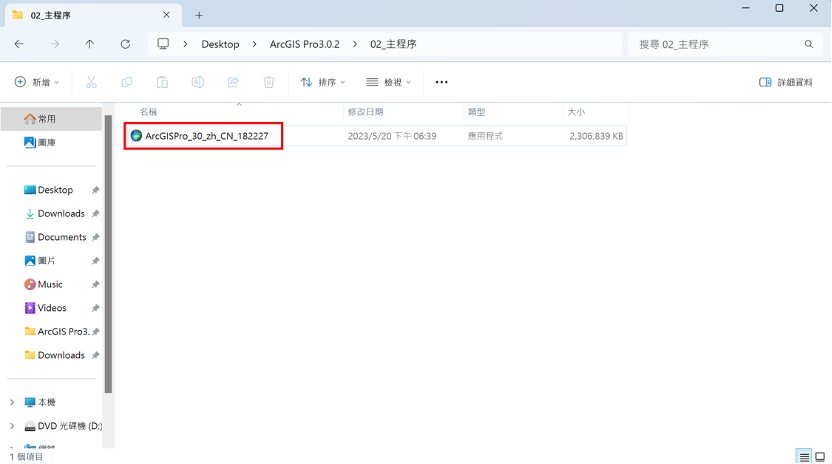The height and width of the screenshot is (464, 832).
Task: Close the 02_主程序 tab
Action: 167,15
